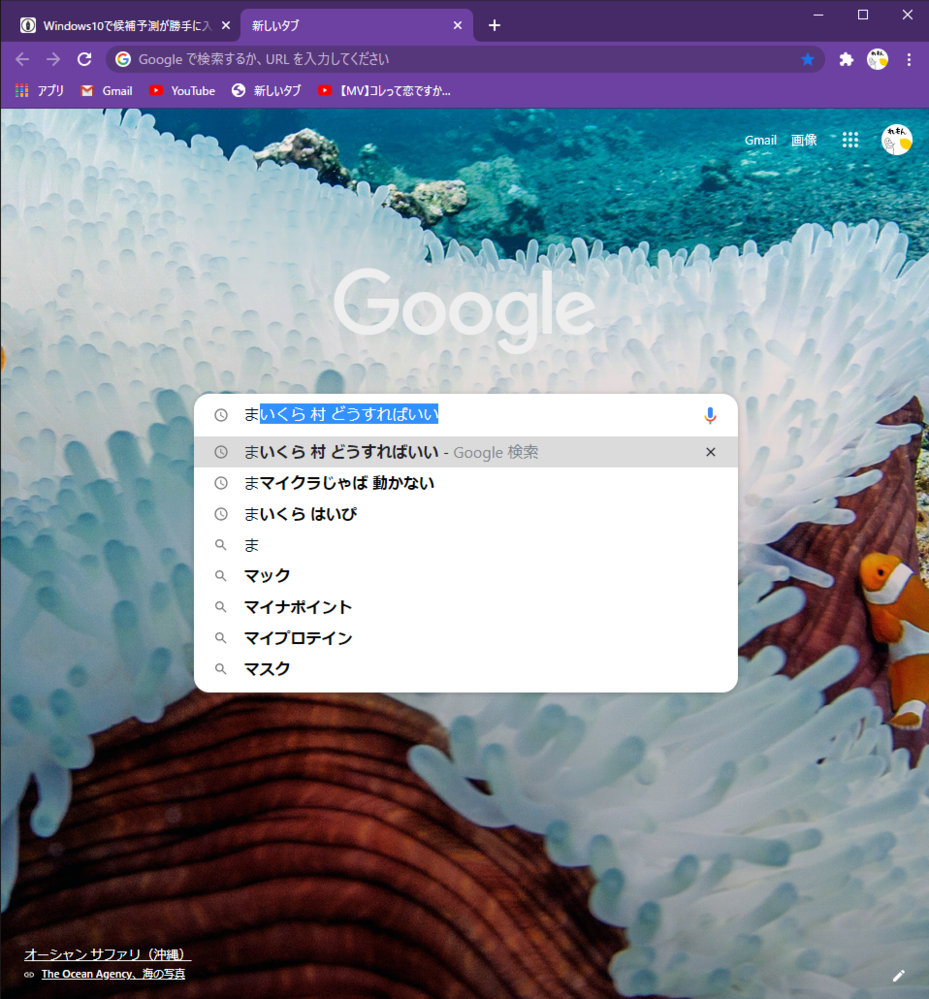929x999 pixels.
Task: Click the Chrome profile avatar in toolbar
Action: 877,59
